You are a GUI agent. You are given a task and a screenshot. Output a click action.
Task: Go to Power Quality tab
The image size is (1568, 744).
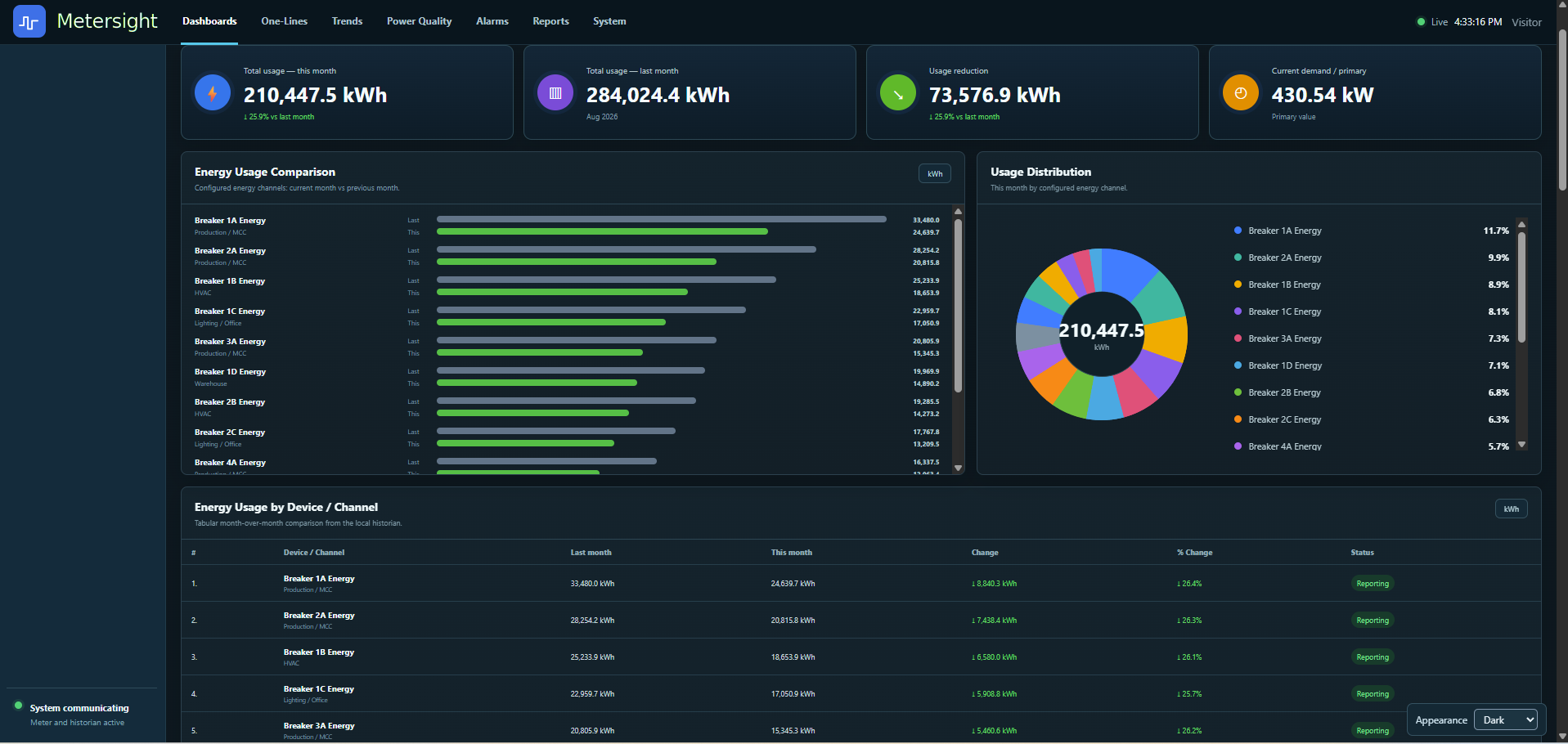click(419, 21)
